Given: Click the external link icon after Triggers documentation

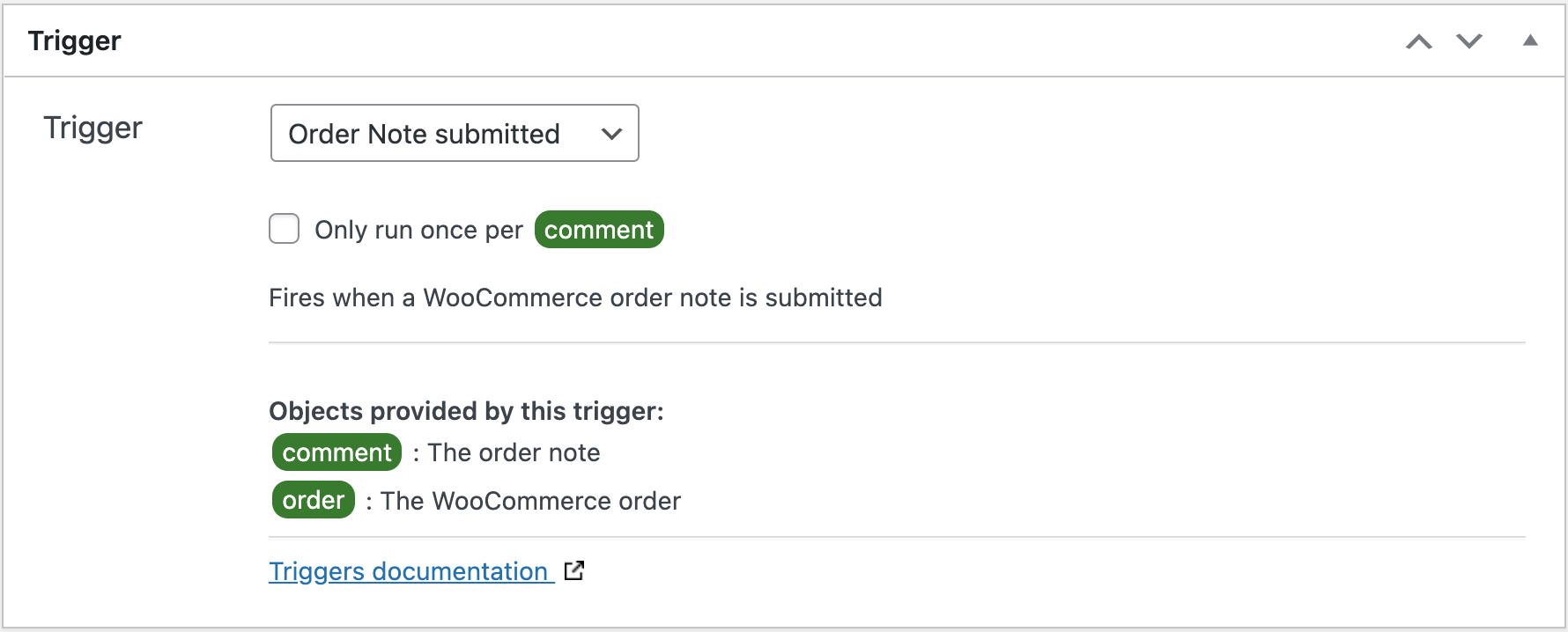Looking at the screenshot, I should click(x=574, y=570).
